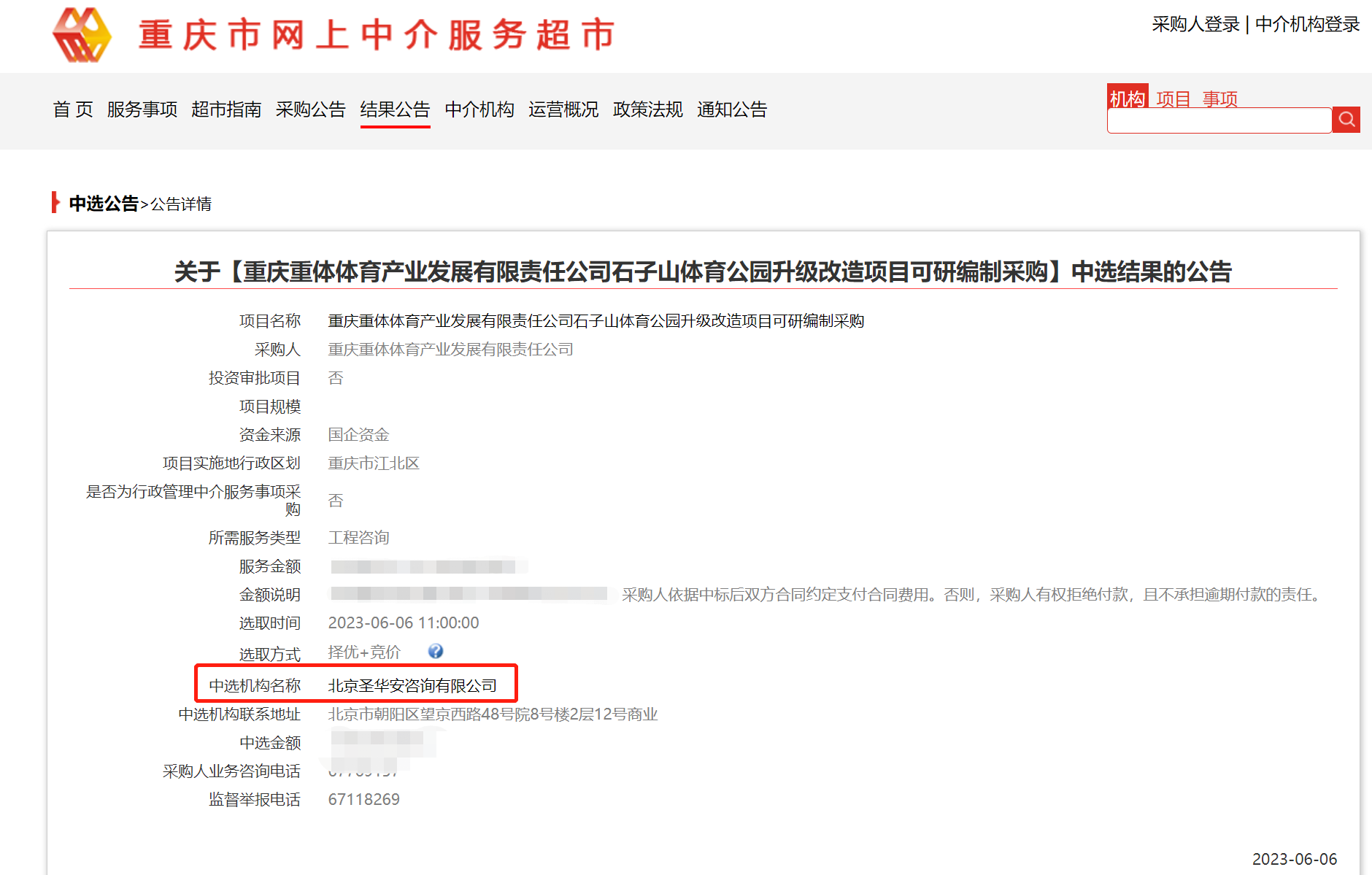Click the 国企资金 funding source value
Image resolution: width=1372 pixels, height=875 pixels.
[x=358, y=435]
